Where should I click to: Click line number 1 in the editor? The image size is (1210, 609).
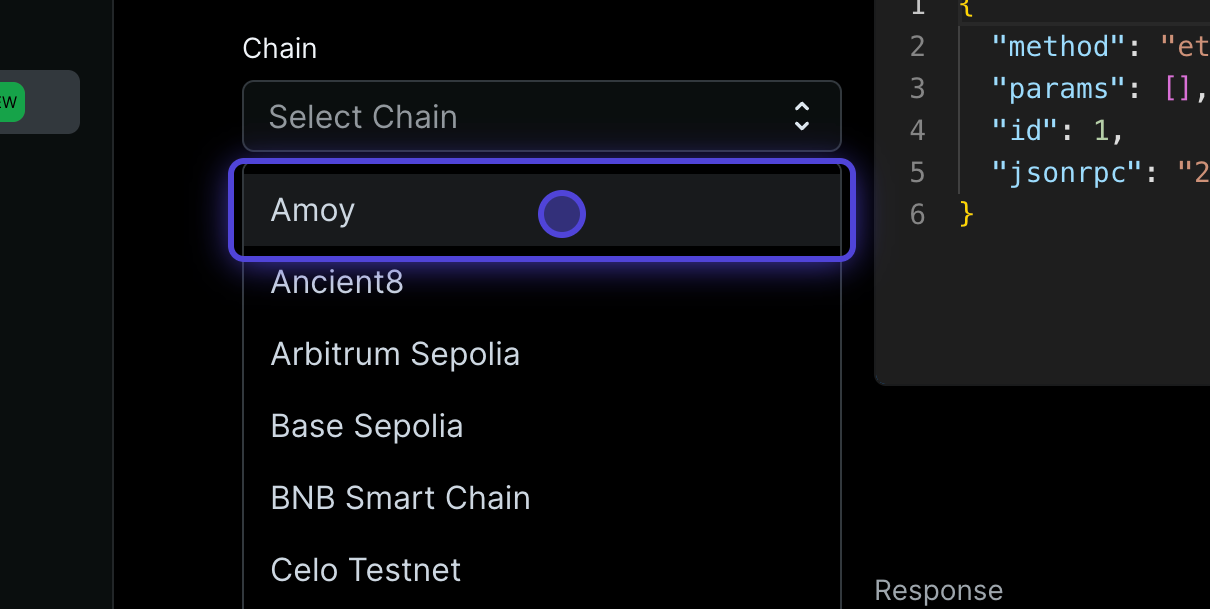[x=917, y=8]
